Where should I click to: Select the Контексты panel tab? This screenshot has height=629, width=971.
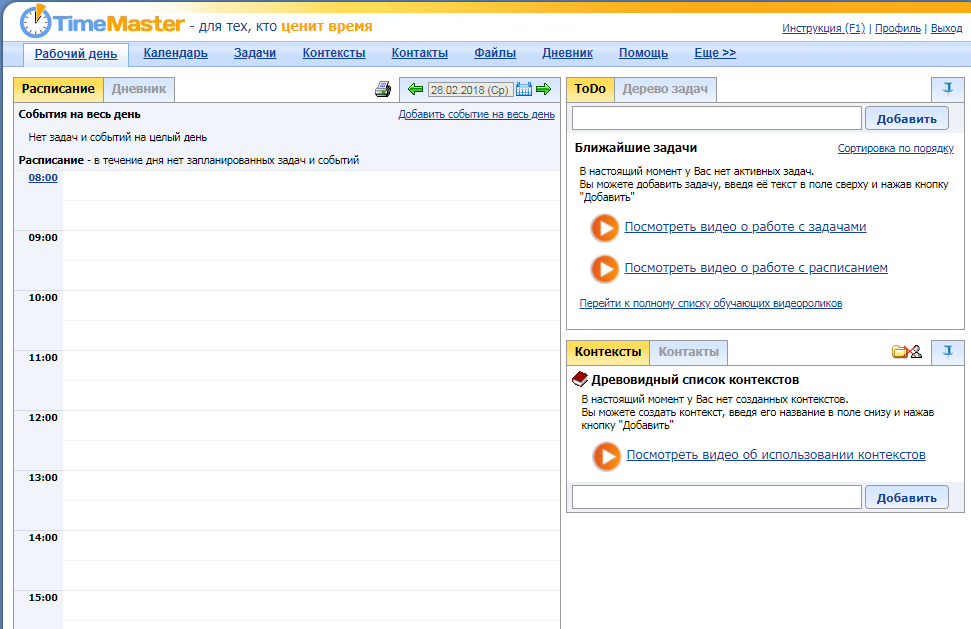click(x=608, y=352)
